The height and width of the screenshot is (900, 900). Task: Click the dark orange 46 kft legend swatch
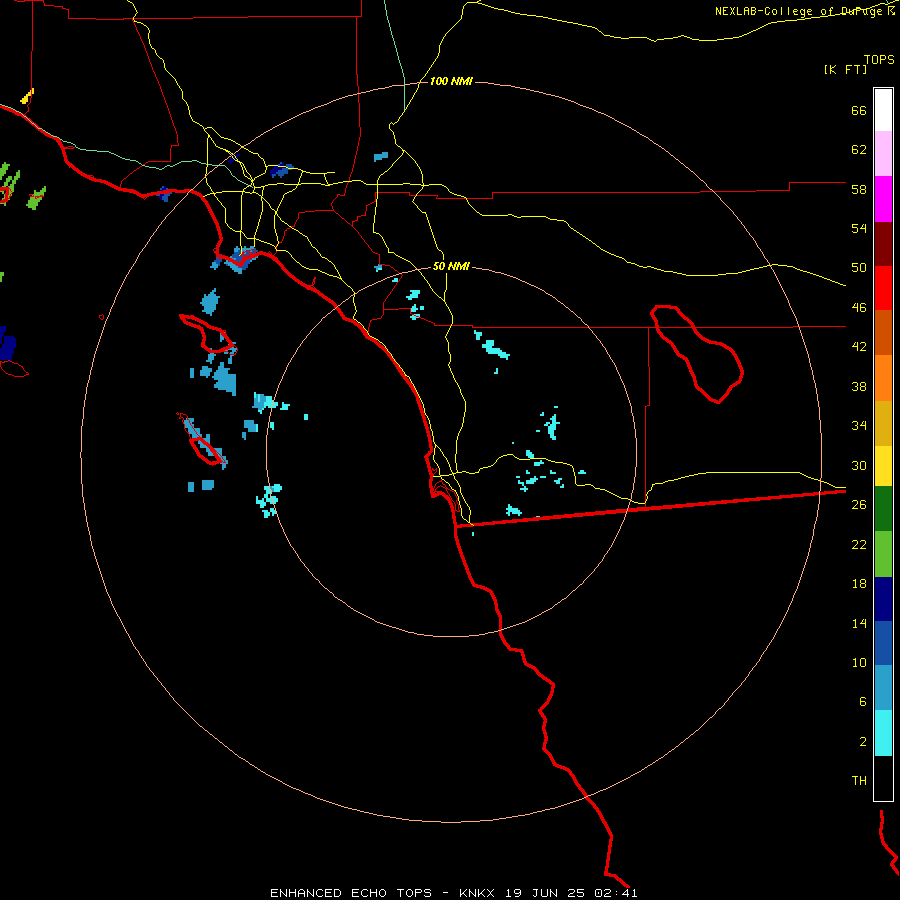883,332
